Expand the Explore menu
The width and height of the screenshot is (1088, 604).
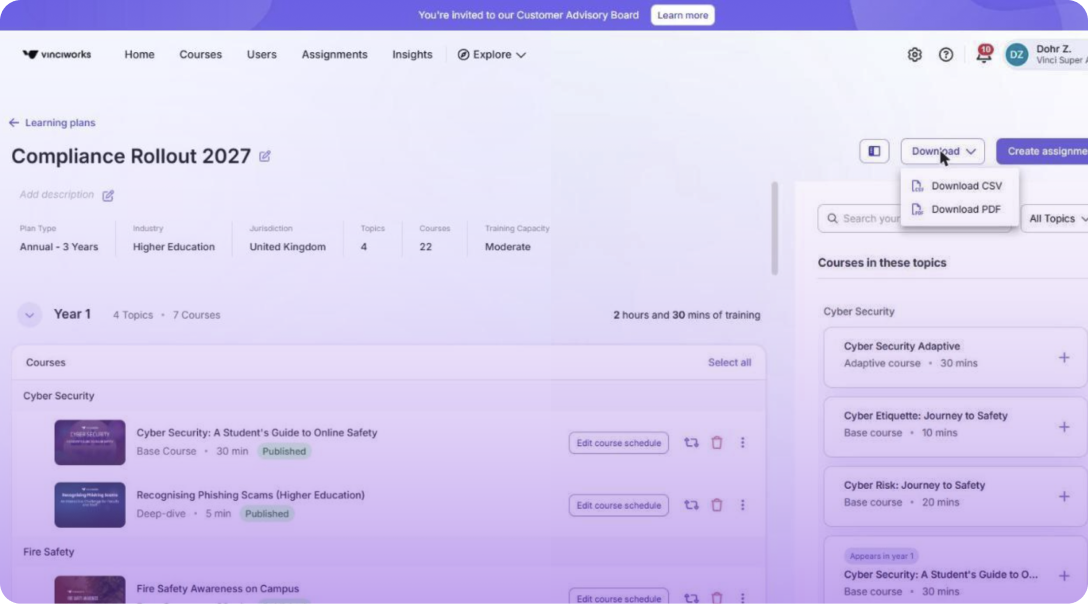pyautogui.click(x=491, y=54)
